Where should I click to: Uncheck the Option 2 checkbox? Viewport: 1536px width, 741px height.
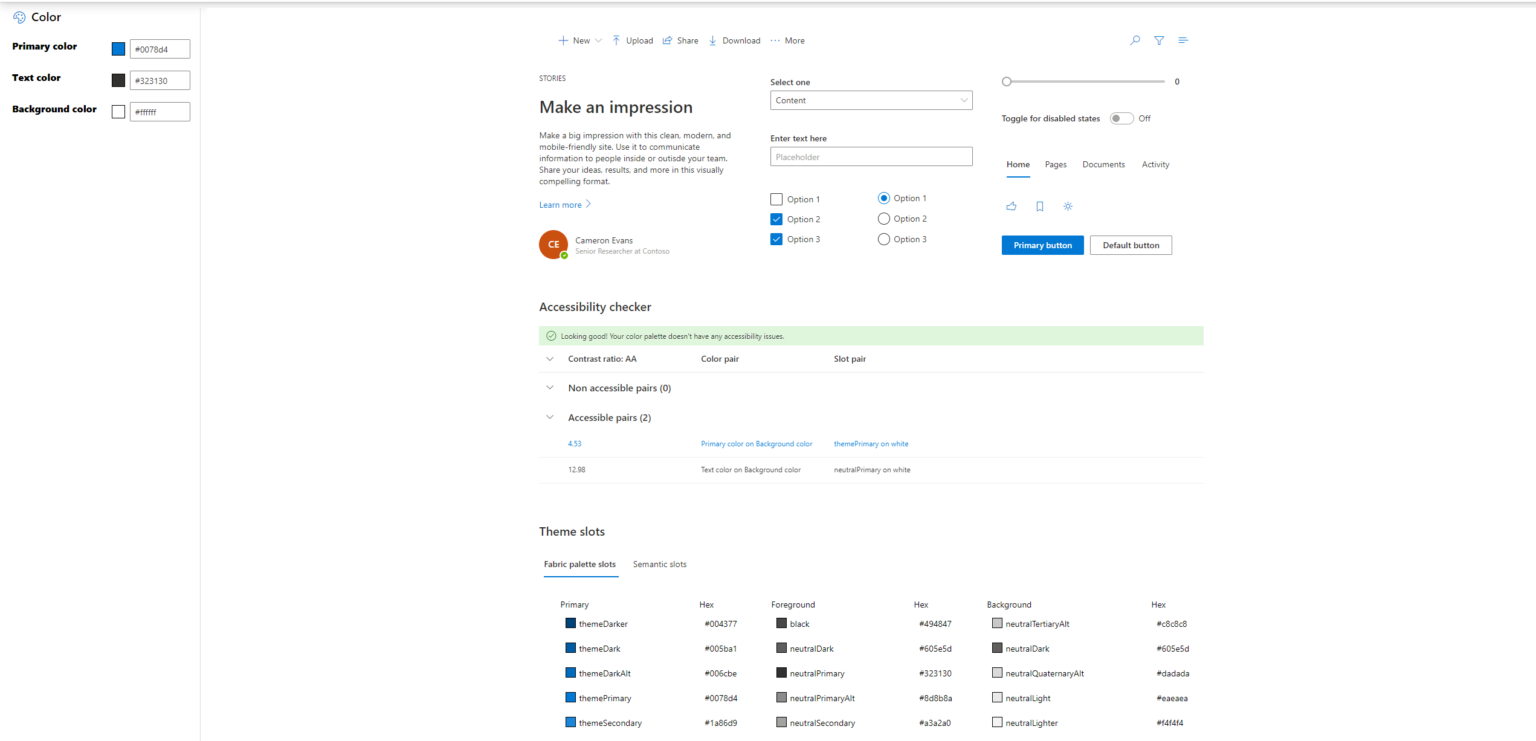click(x=776, y=218)
